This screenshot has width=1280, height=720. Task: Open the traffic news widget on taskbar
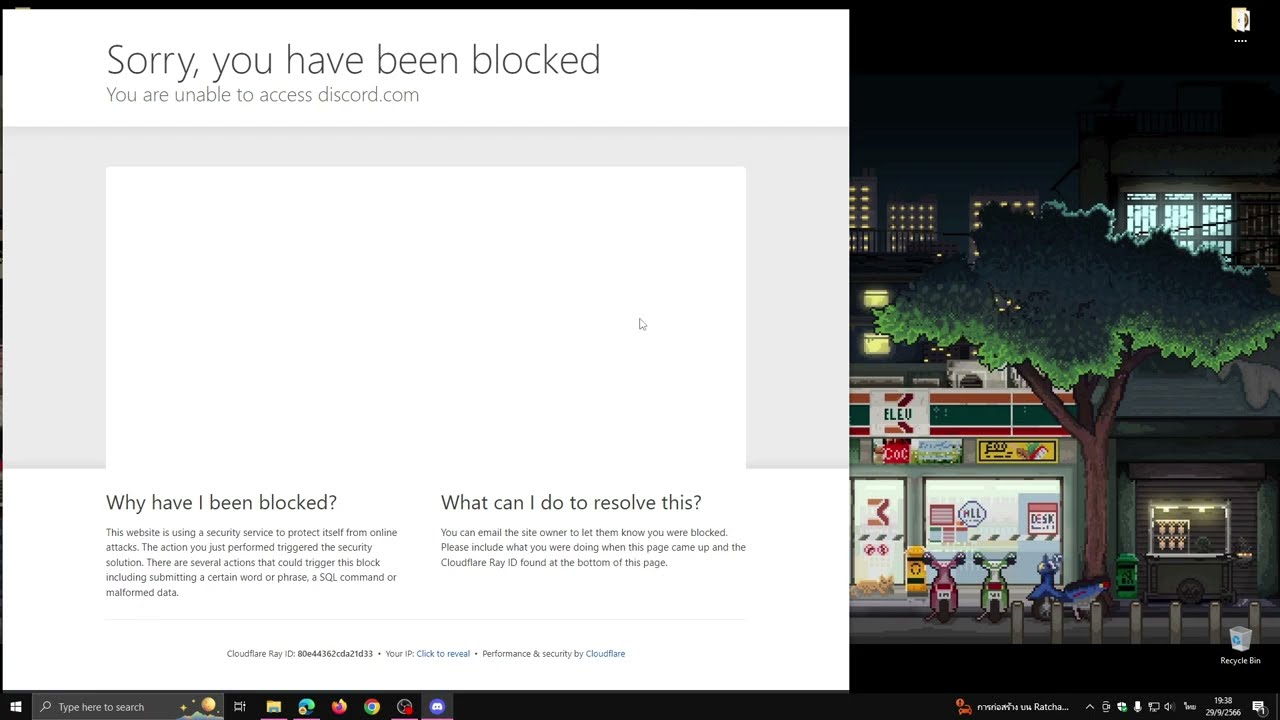click(1012, 707)
